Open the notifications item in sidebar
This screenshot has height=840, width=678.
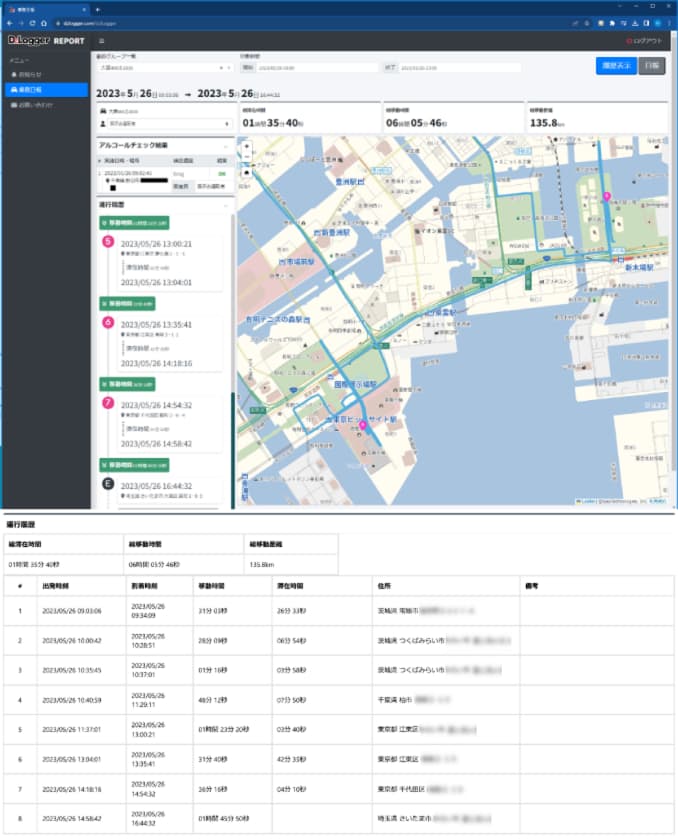[44, 74]
